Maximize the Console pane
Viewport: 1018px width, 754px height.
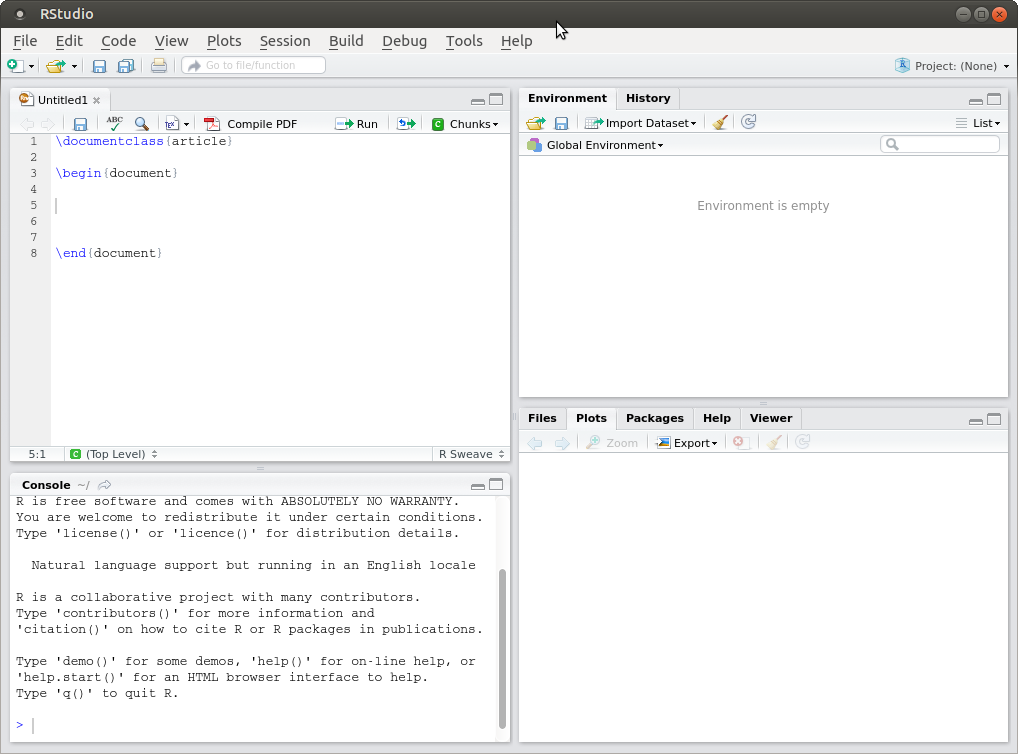coord(496,484)
